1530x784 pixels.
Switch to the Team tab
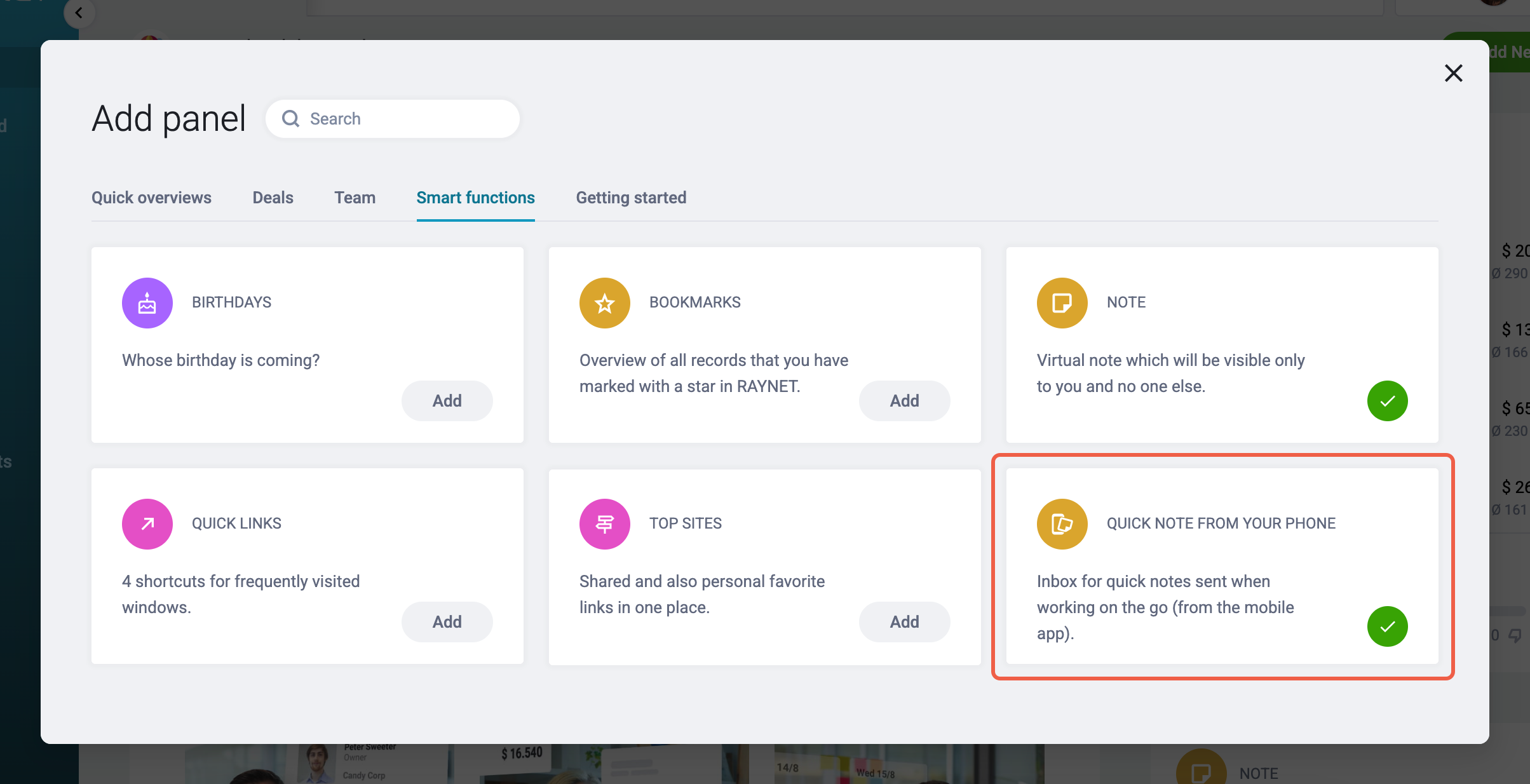point(355,198)
